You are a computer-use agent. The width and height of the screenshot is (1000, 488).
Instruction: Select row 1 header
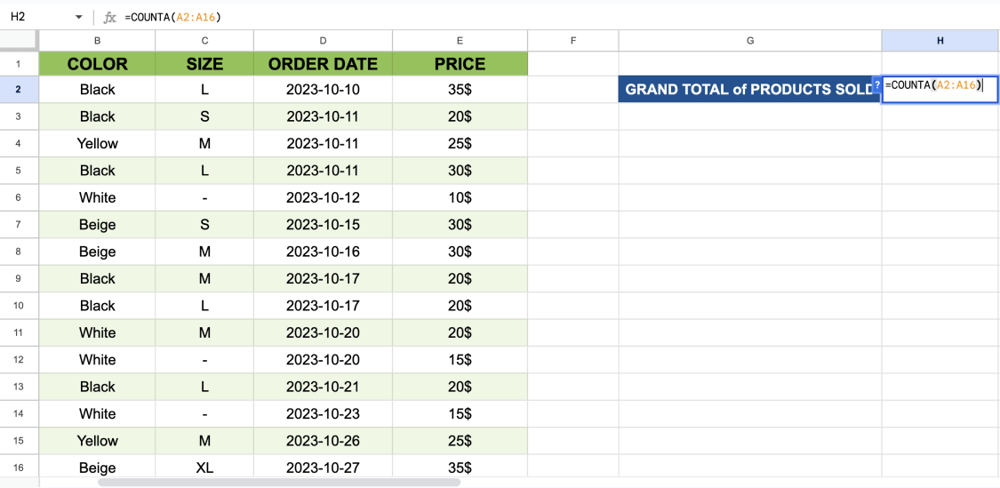pyautogui.click(x=19, y=64)
